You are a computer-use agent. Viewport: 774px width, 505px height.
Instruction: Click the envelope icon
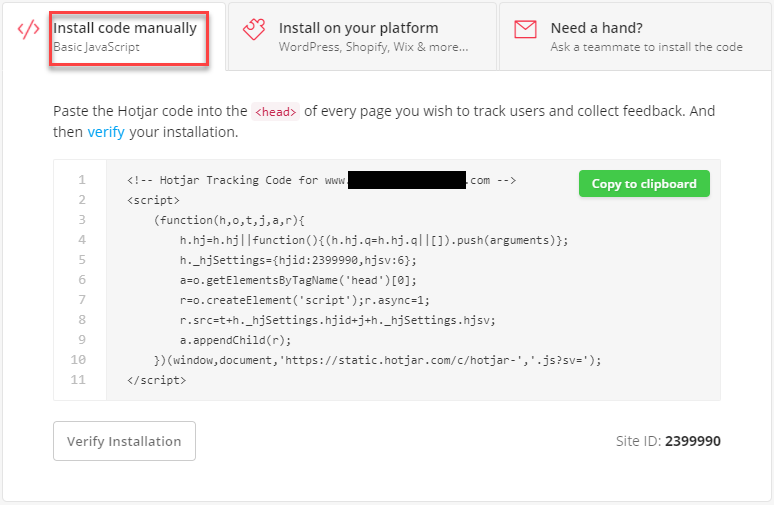pyautogui.click(x=525, y=29)
